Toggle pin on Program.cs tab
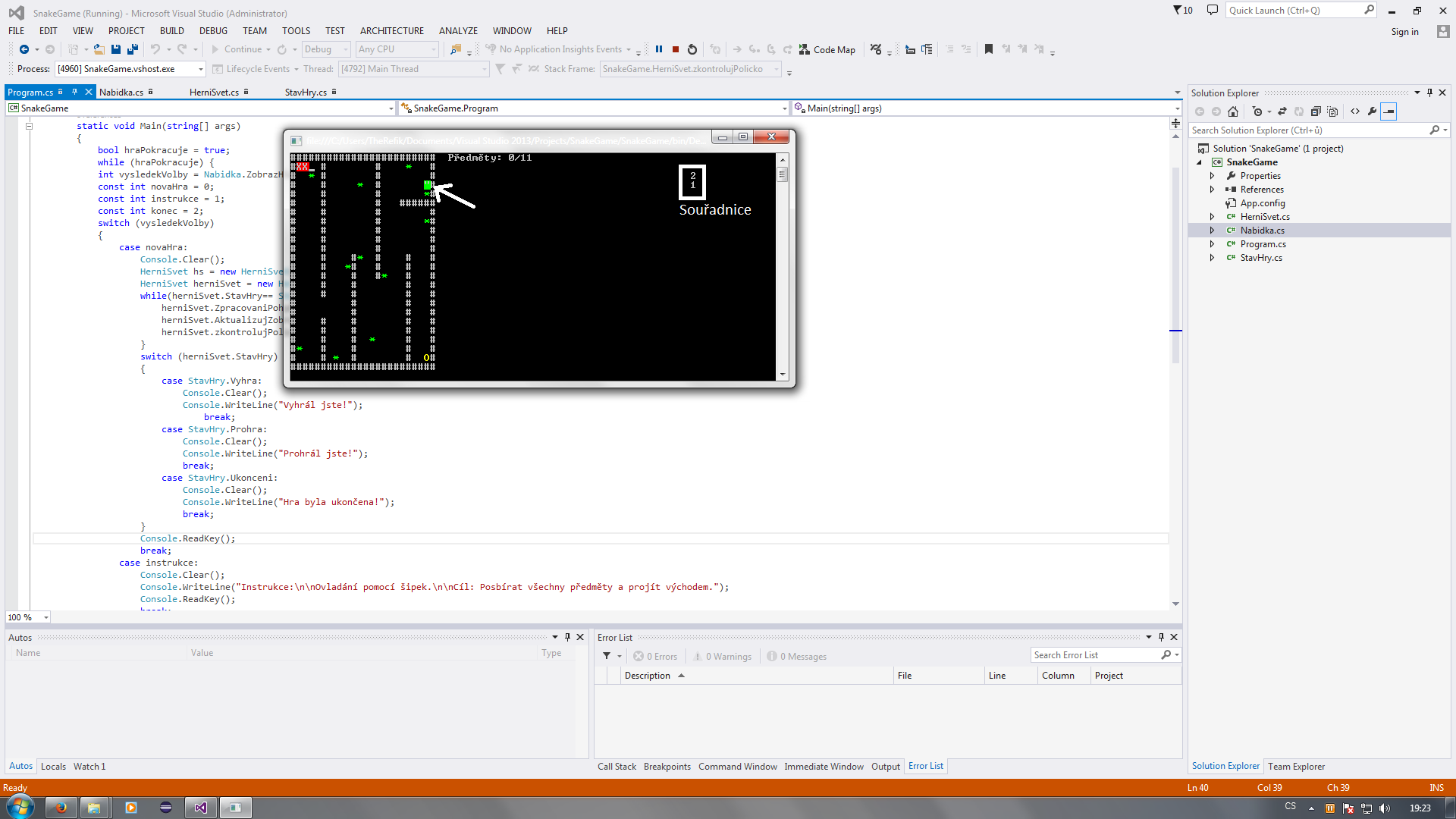This screenshot has width=1456, height=819. tap(74, 92)
